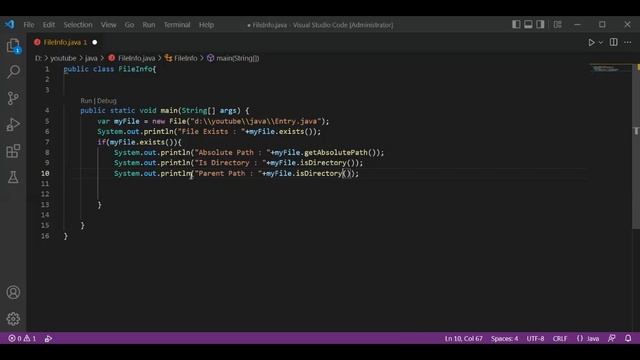Image resolution: width=640 pixels, height=360 pixels.
Task: Open the Source Control view
Action: pos(13,98)
